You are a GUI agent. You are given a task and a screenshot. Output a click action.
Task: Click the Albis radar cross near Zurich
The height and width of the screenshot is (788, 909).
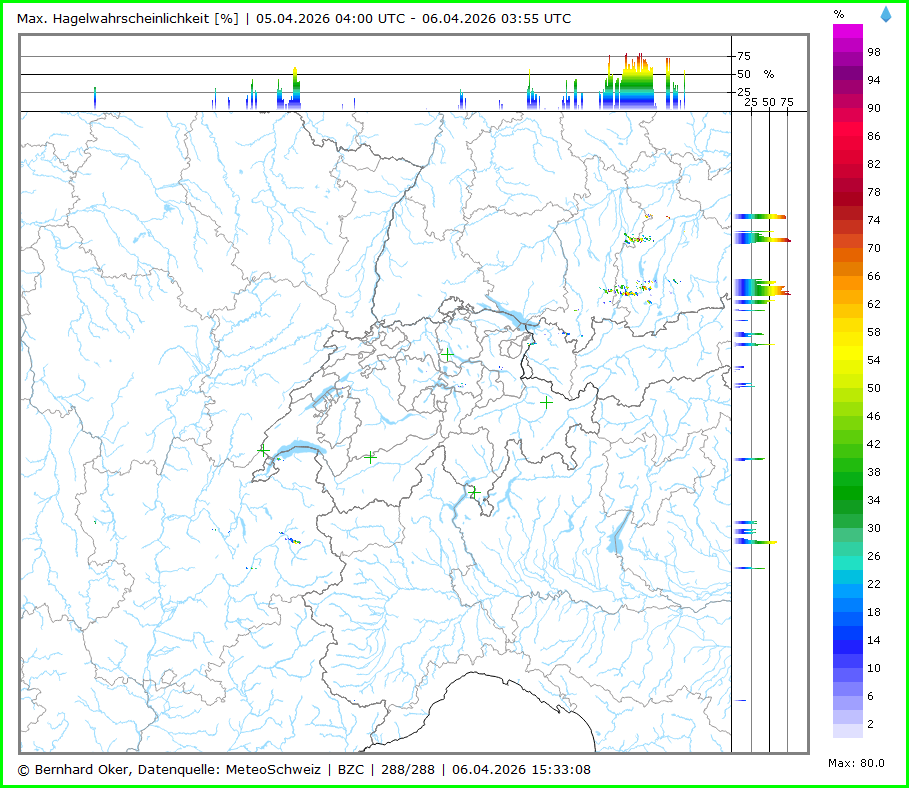tap(447, 354)
